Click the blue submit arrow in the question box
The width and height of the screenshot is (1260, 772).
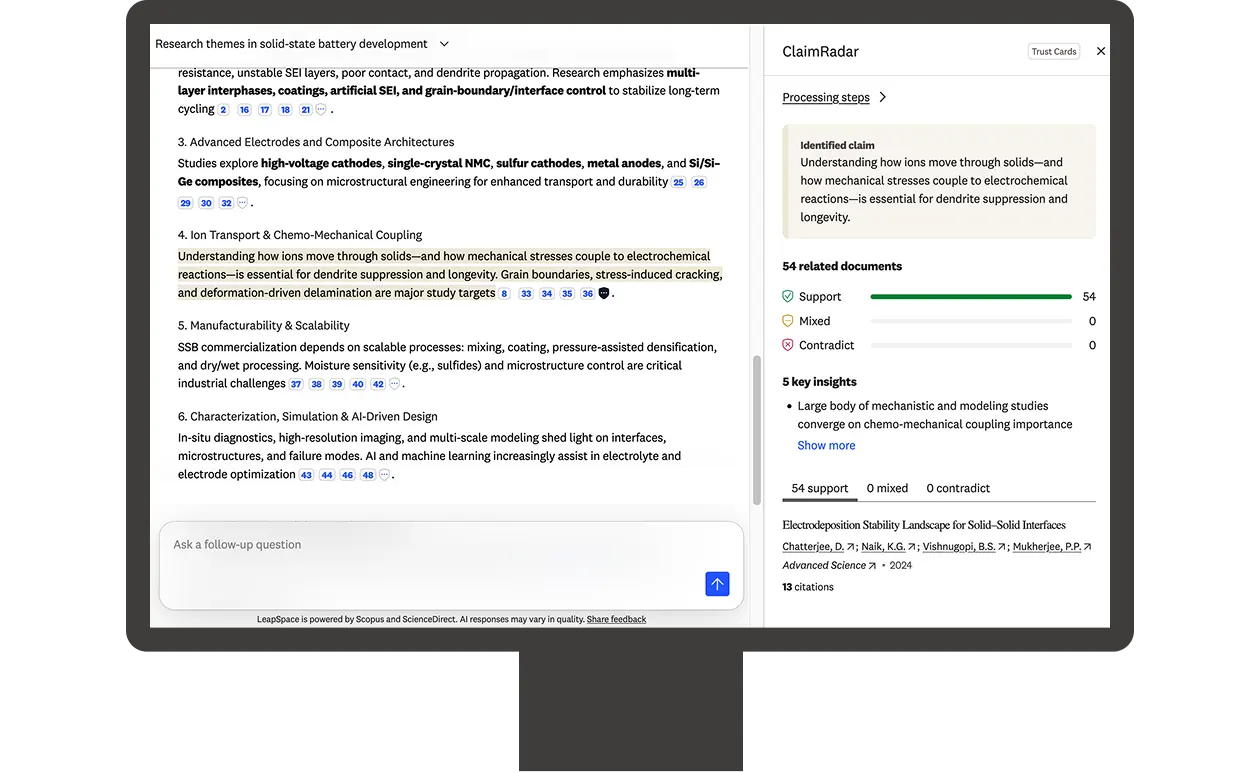(x=717, y=584)
